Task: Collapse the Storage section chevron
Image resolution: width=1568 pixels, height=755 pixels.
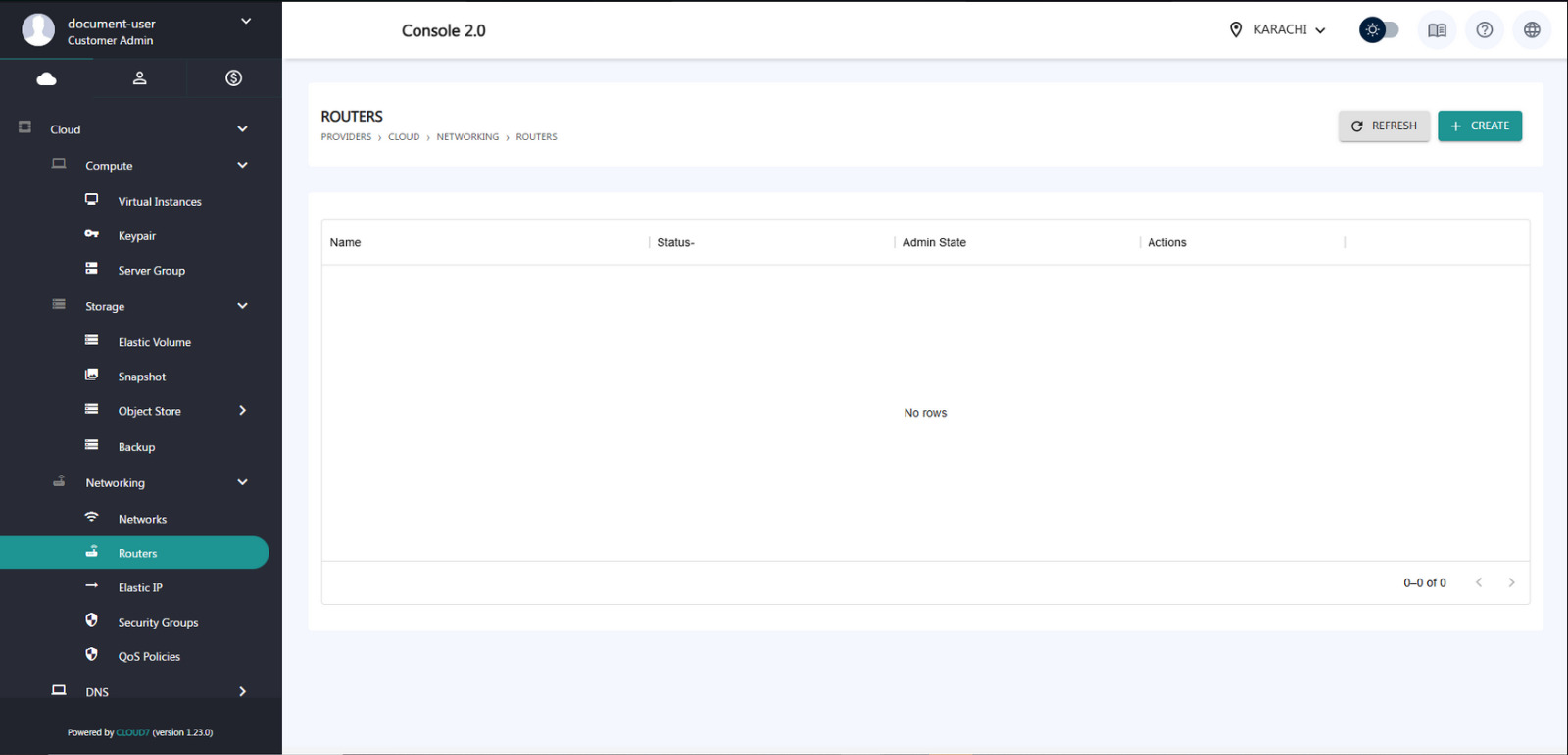Action: click(242, 306)
